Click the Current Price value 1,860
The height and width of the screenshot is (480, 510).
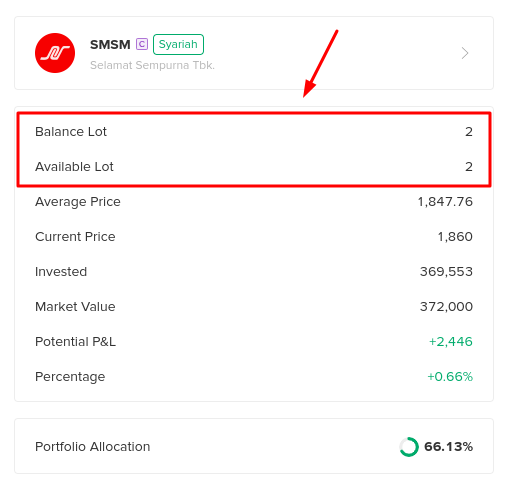click(x=455, y=237)
